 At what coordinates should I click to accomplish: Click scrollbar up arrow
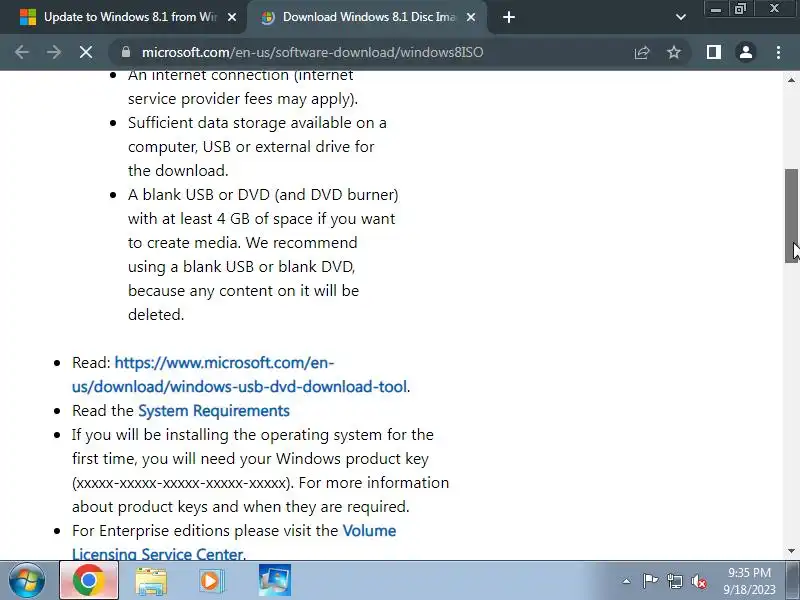point(791,80)
